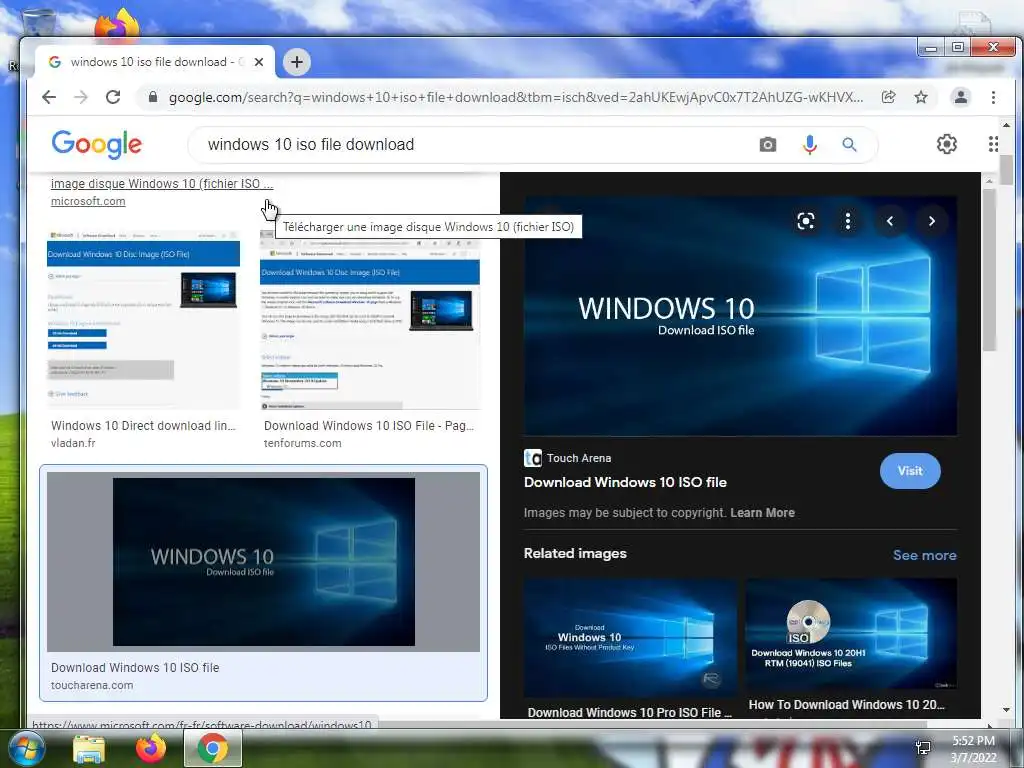
Task: Open the Learn More copyright link
Action: [762, 513]
